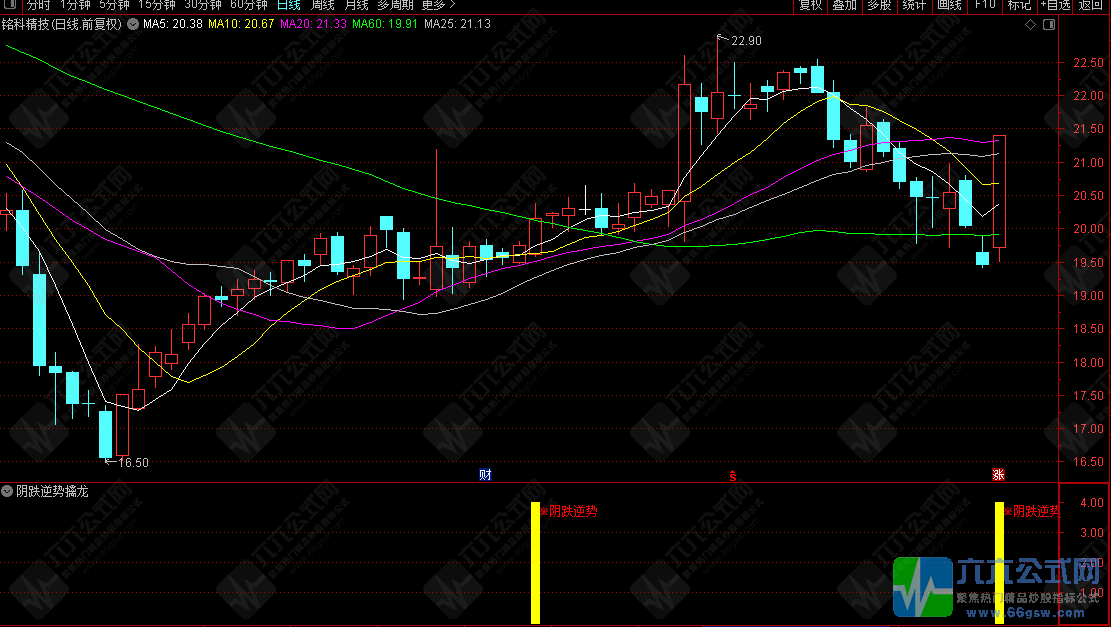Image resolution: width=1111 pixels, height=627 pixels.
Task: Click the green MA60: 19.91 label
Action: tap(385, 24)
